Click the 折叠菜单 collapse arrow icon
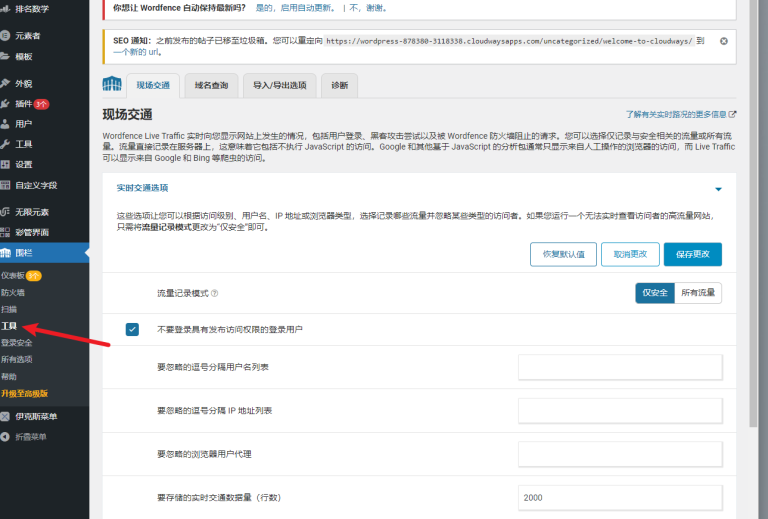Viewport: 768px width, 519px height. click(x=5, y=437)
